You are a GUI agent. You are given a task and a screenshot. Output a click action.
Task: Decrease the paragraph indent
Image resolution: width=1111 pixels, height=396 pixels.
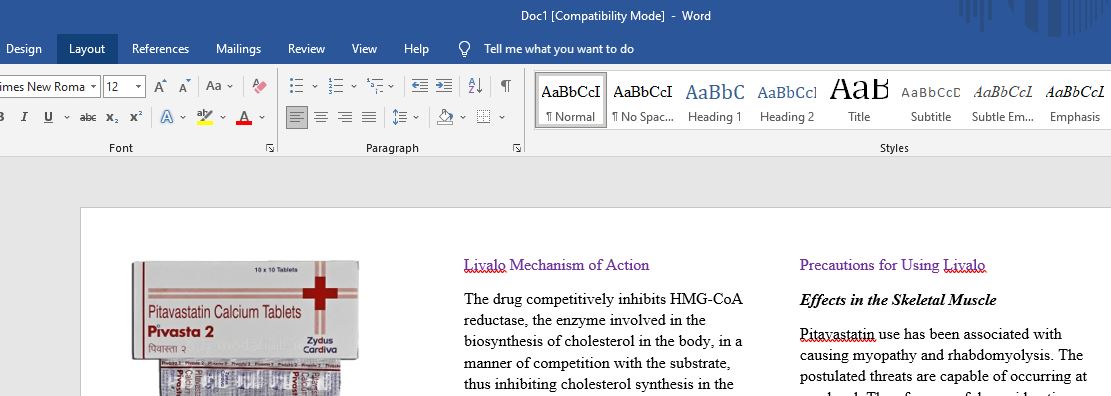(419, 86)
